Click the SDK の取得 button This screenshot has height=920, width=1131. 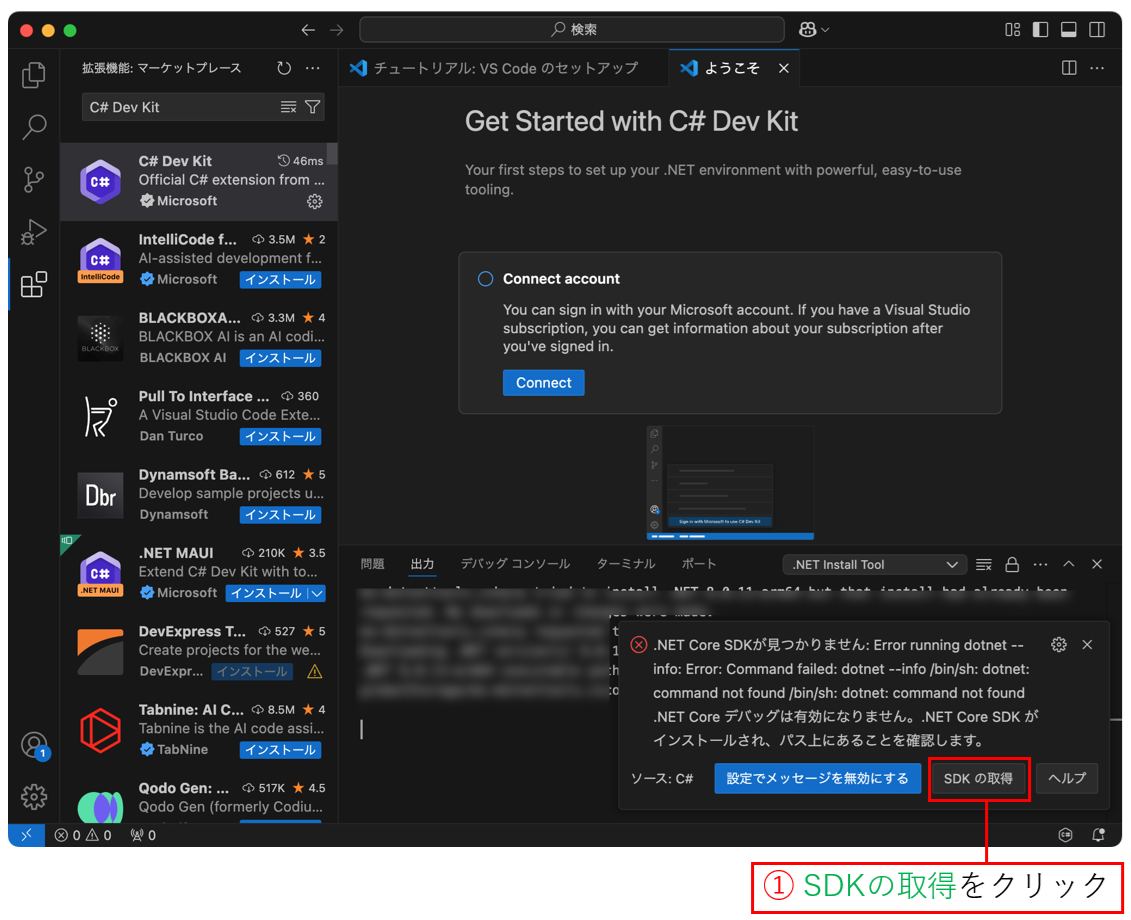978,778
